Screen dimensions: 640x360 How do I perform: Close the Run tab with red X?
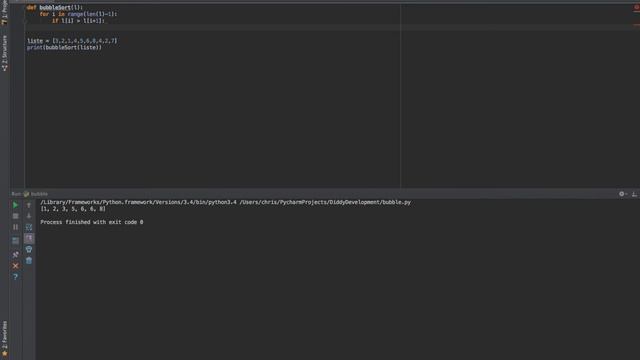tap(16, 266)
